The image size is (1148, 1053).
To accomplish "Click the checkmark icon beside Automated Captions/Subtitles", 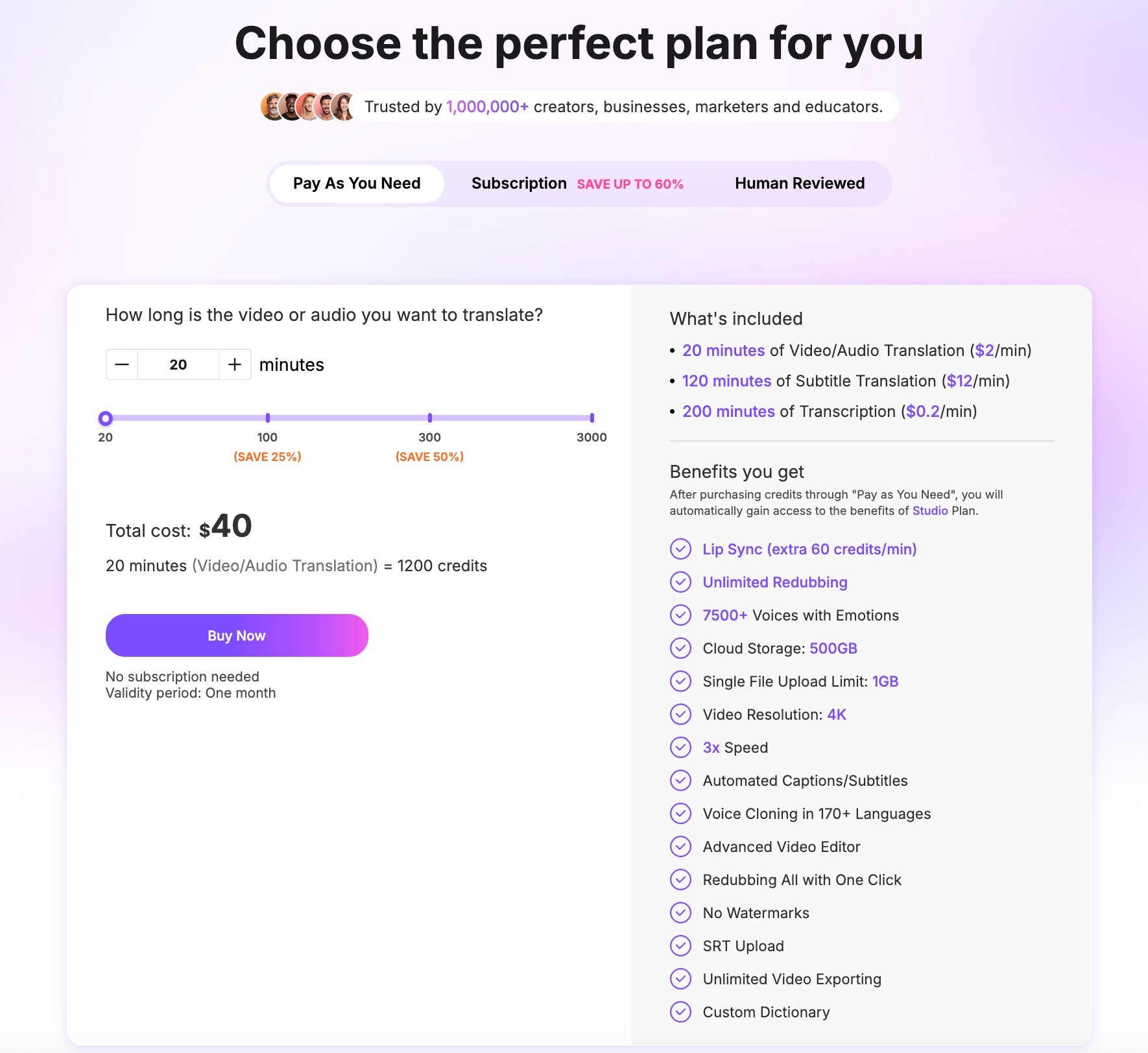I will (x=680, y=780).
